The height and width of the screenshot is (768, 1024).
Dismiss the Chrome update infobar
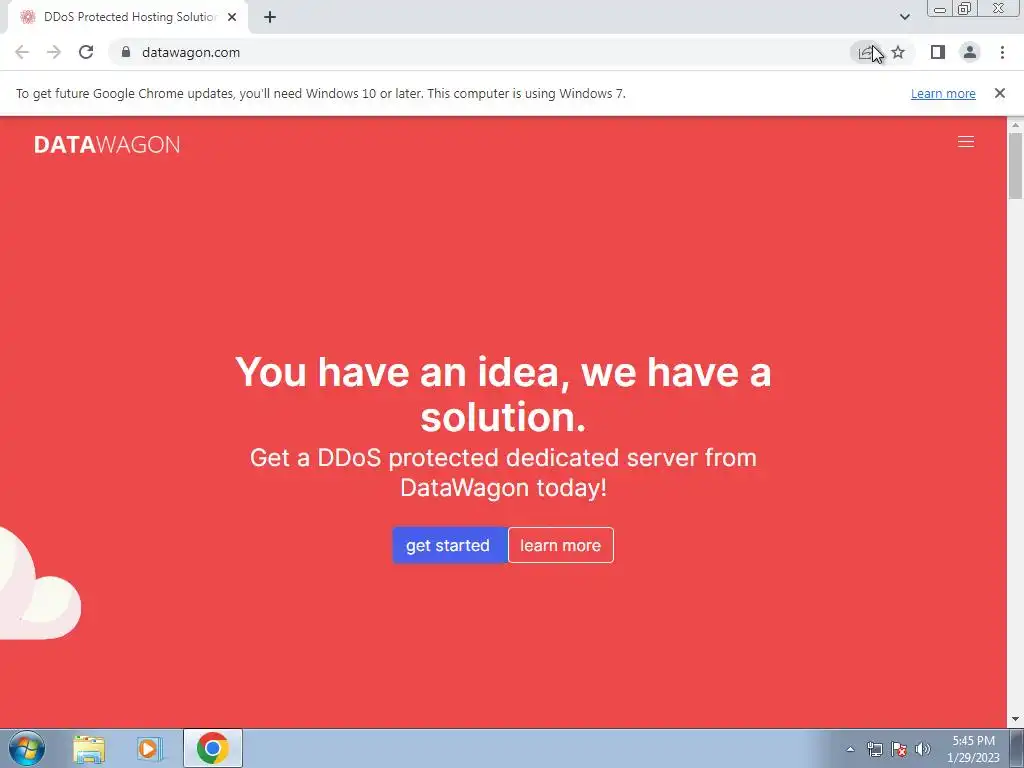999,93
